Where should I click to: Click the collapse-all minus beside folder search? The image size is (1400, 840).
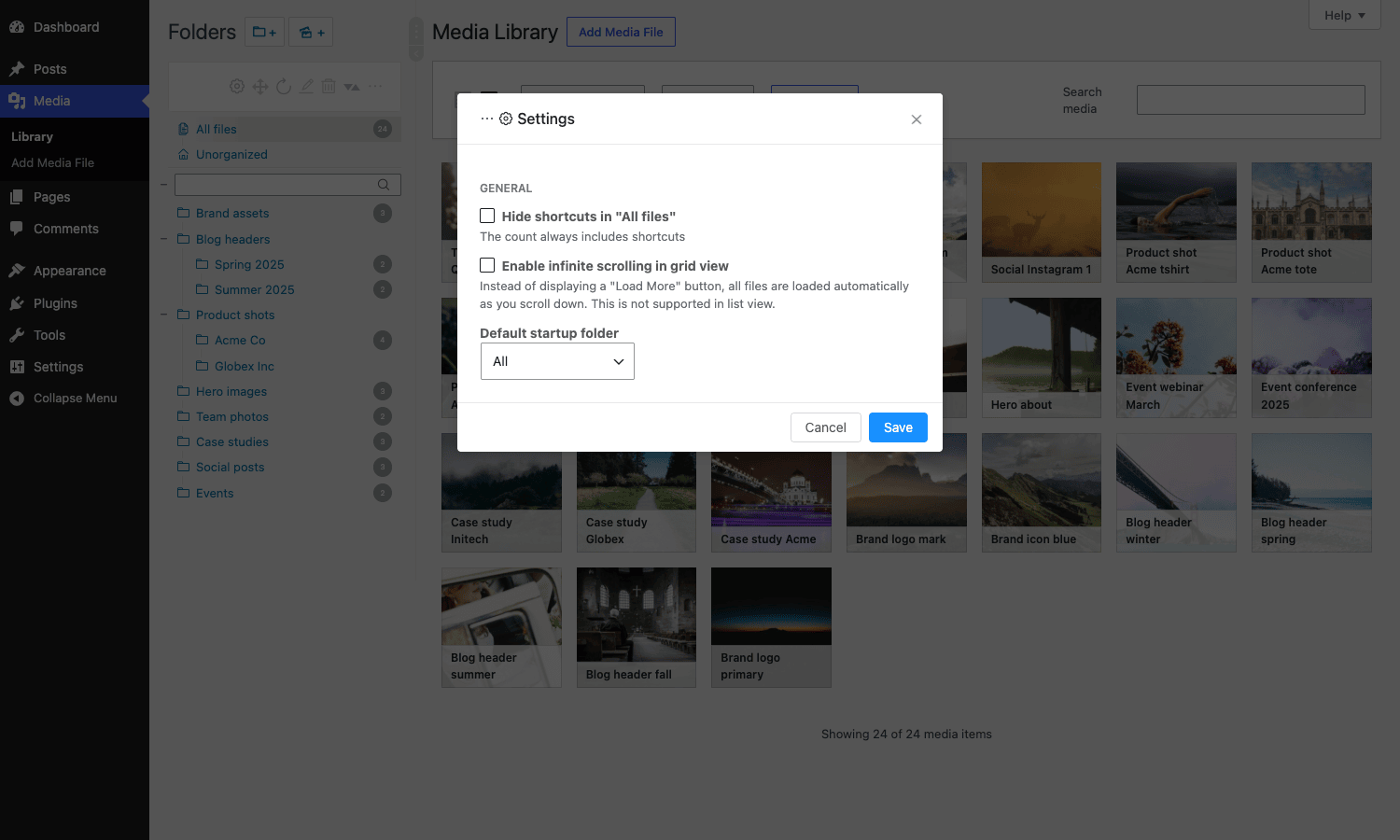coord(163,184)
